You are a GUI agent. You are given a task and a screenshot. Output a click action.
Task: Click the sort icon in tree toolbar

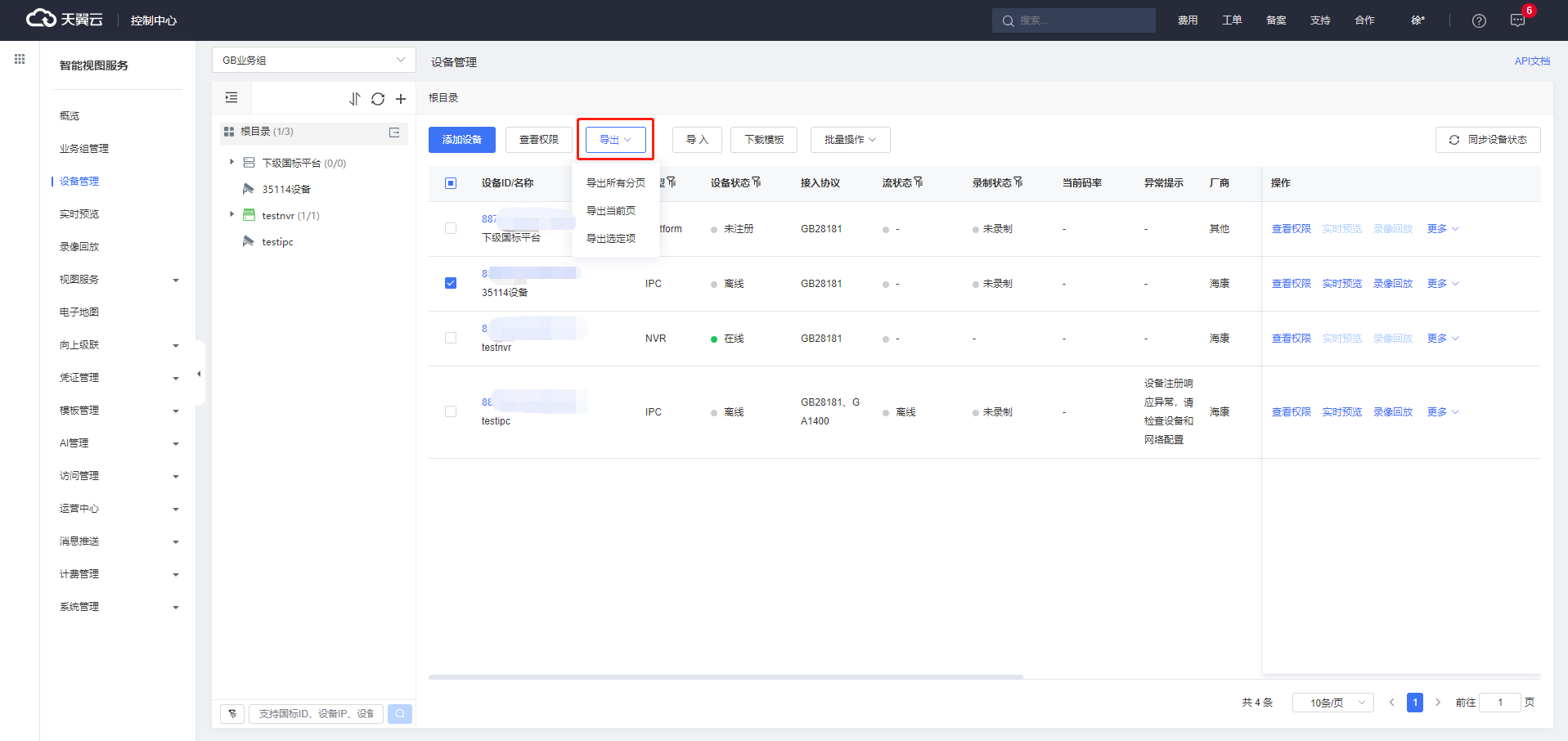pyautogui.click(x=354, y=99)
